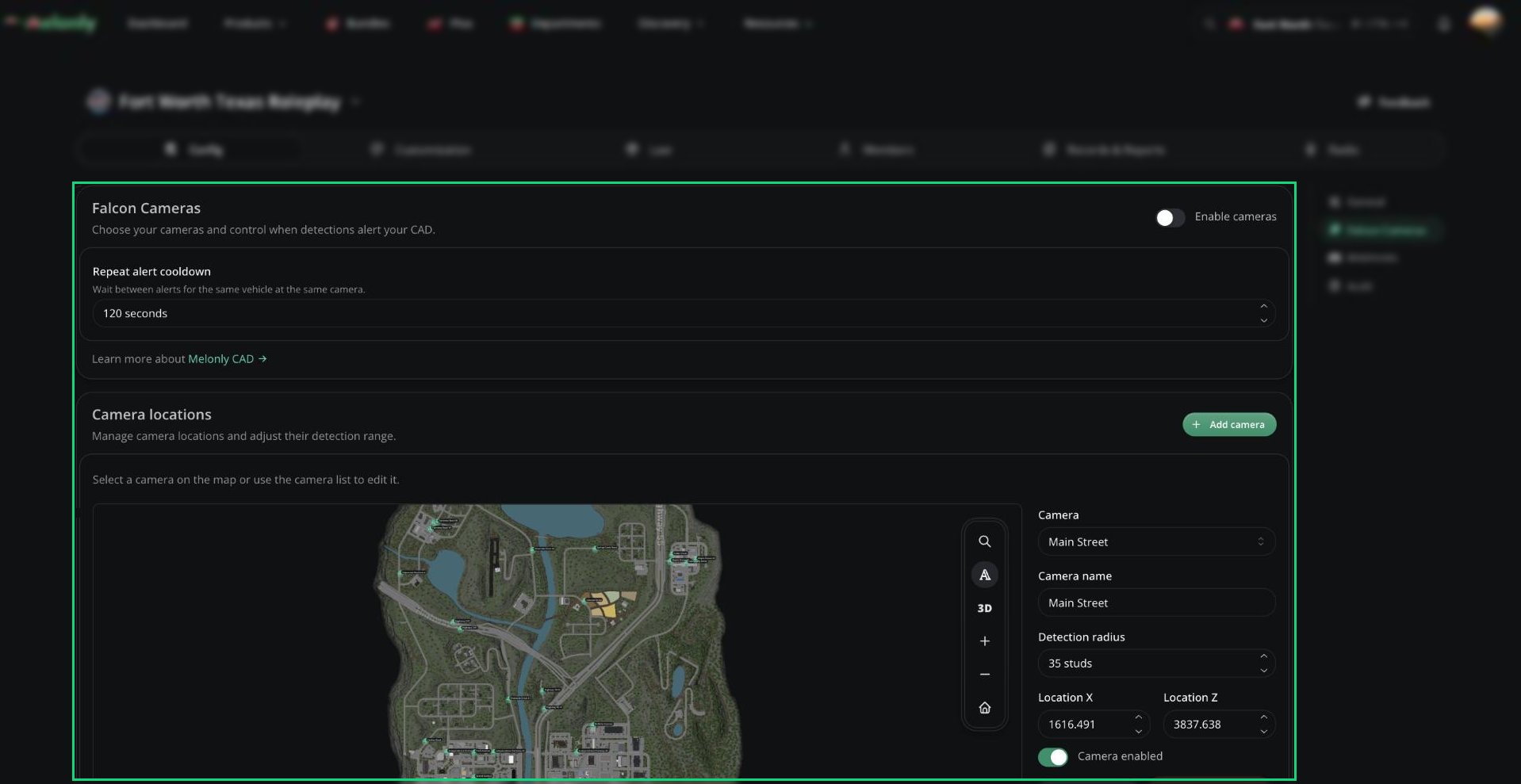Switch the map to 3D view
The width and height of the screenshot is (1521, 784).
(984, 608)
